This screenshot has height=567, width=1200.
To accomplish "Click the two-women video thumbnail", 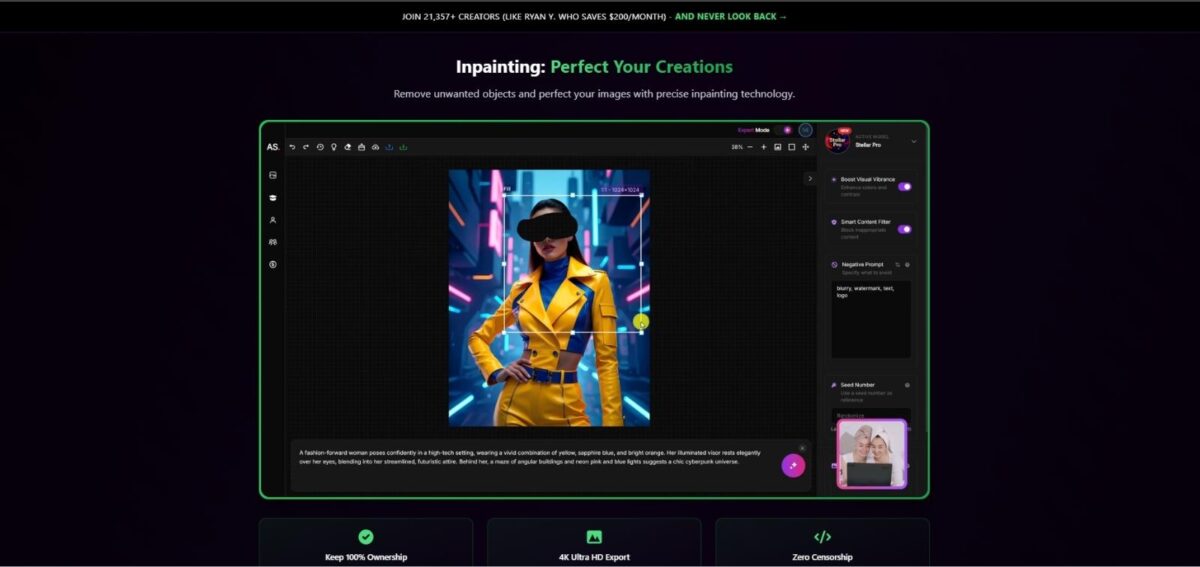I will click(872, 454).
